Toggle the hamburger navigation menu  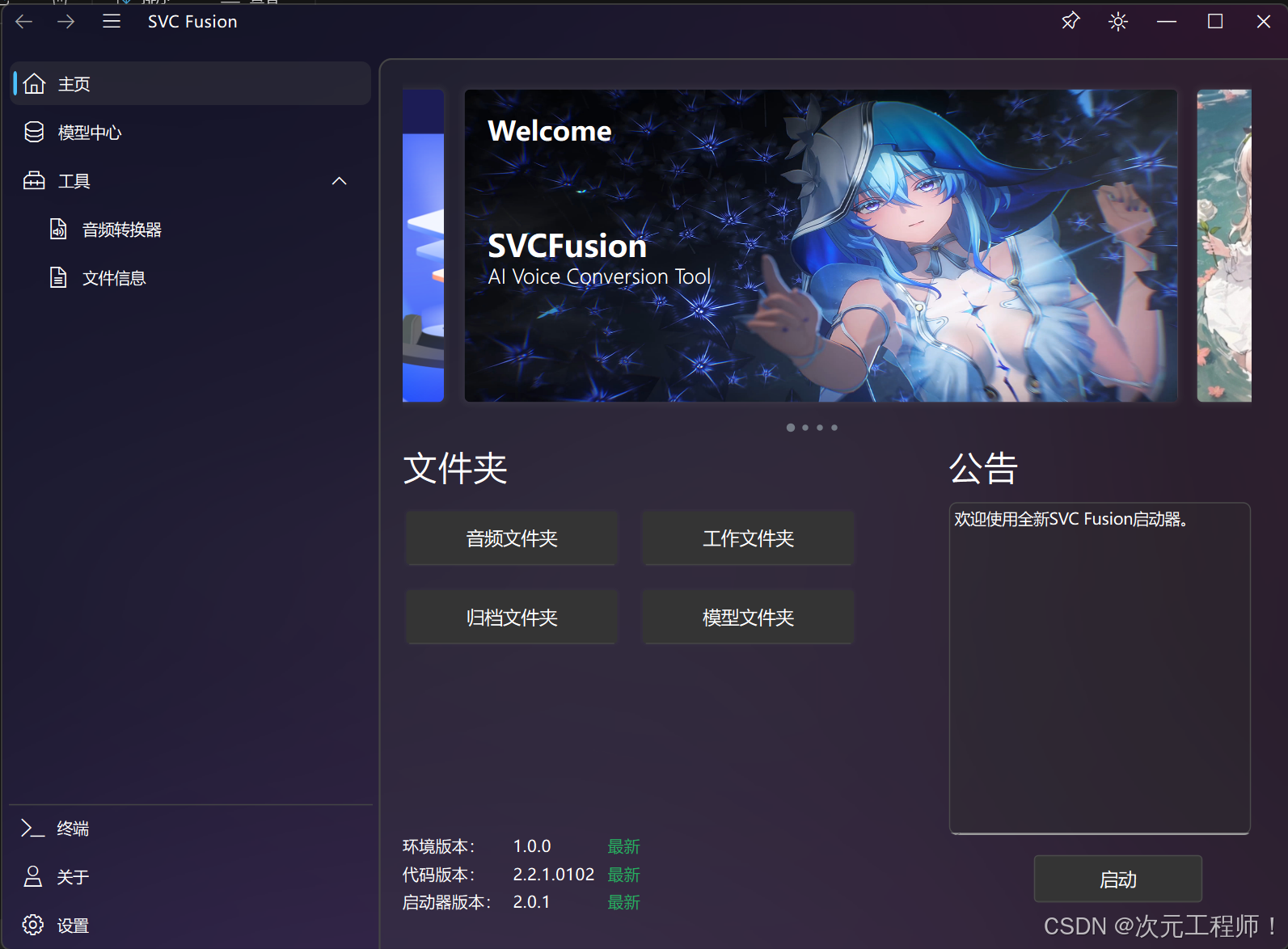(x=112, y=22)
